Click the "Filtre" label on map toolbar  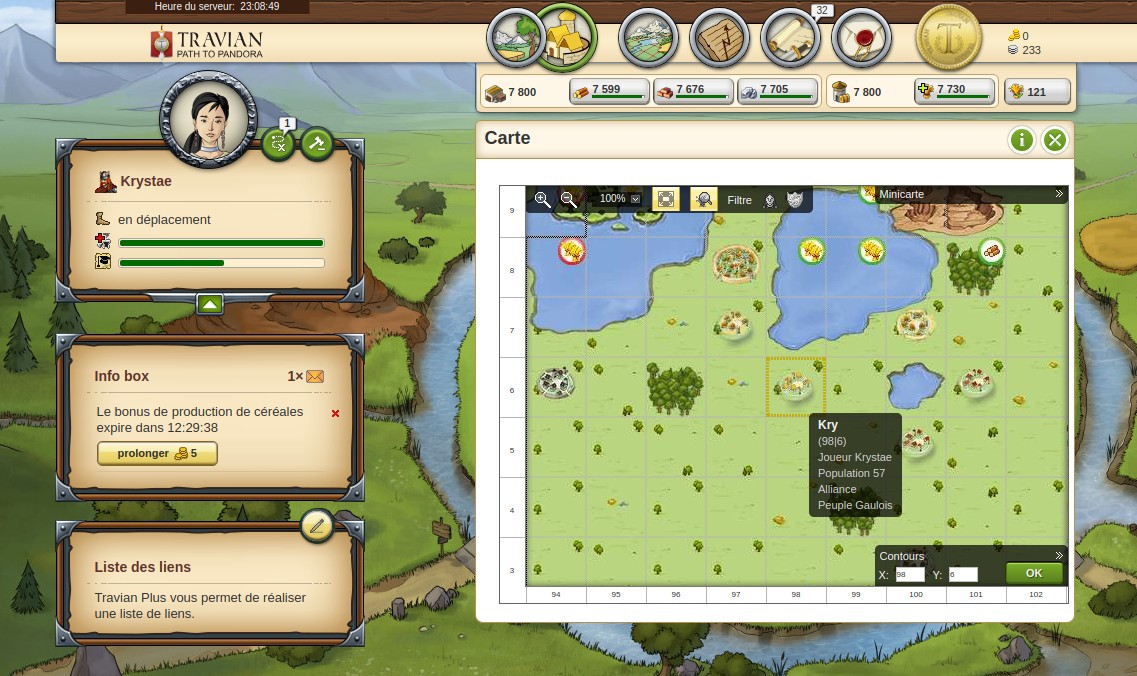click(x=740, y=200)
